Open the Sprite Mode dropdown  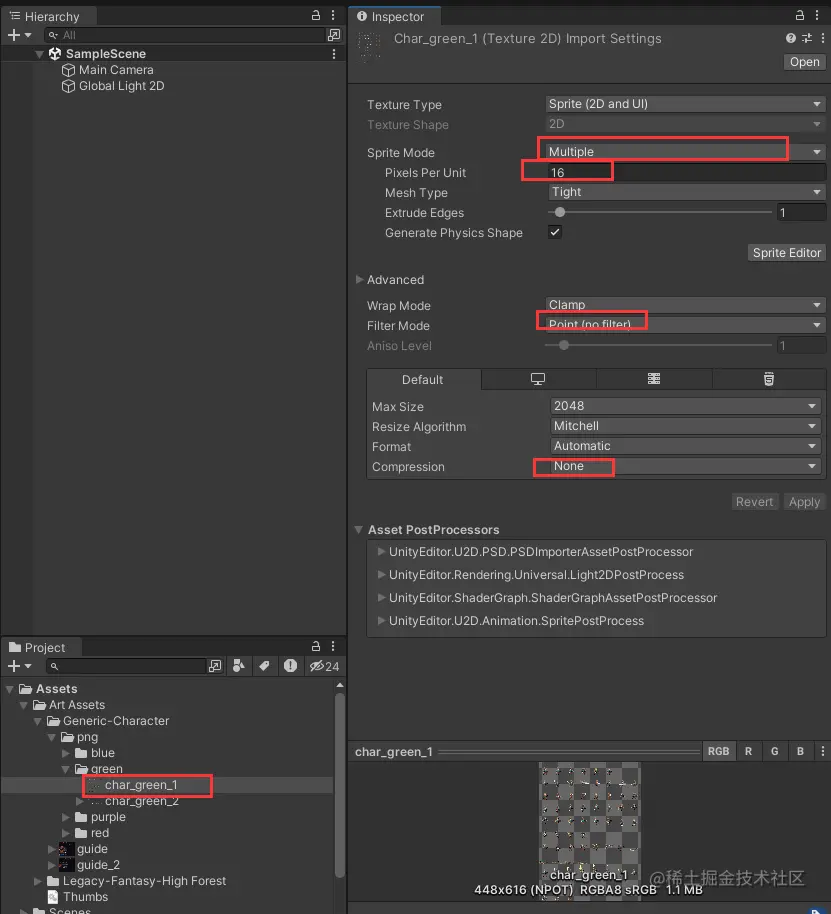click(685, 152)
